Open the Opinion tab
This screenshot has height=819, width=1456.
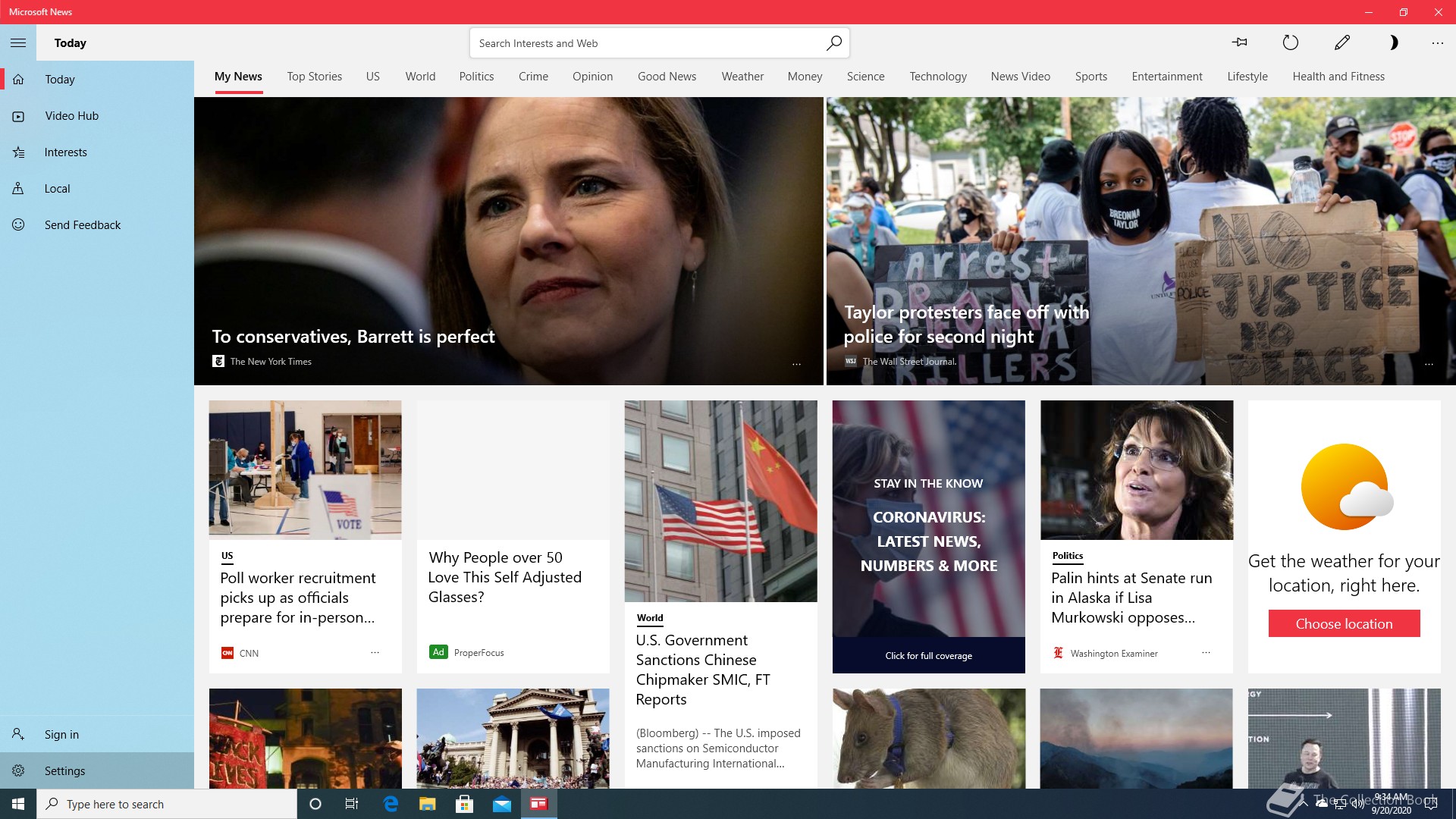(592, 77)
